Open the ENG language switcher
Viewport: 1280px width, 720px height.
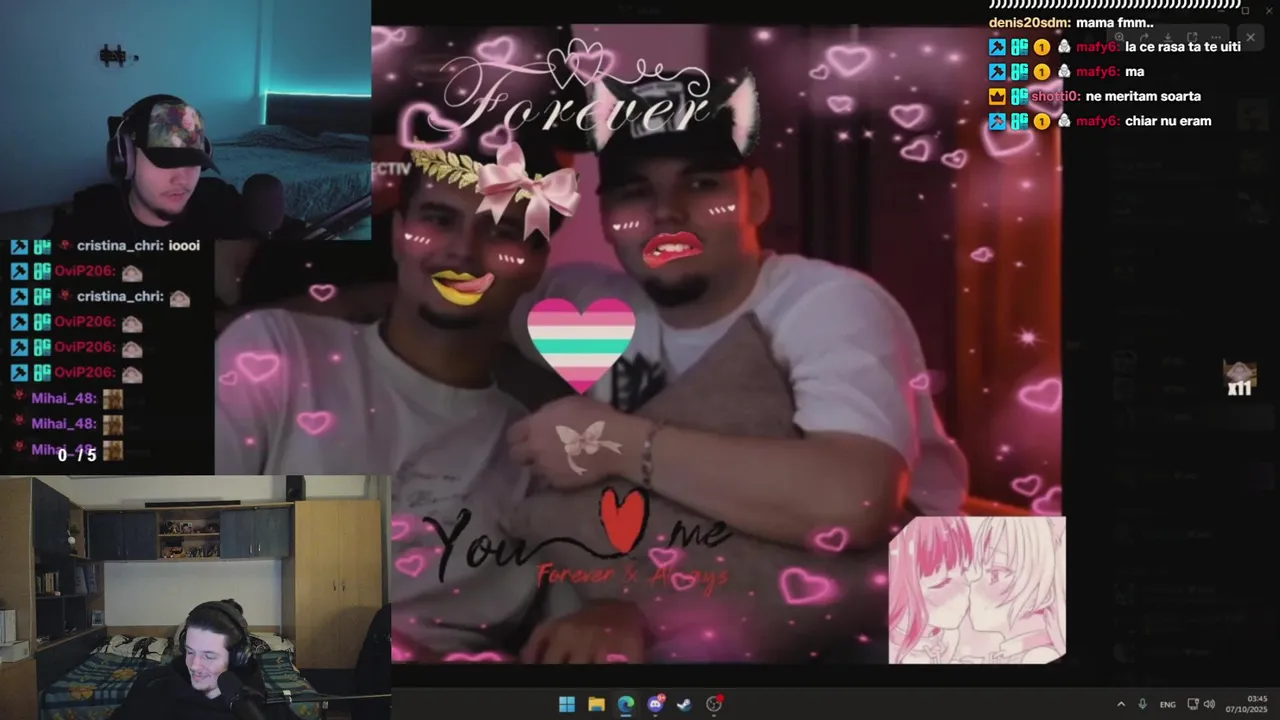[1167, 705]
